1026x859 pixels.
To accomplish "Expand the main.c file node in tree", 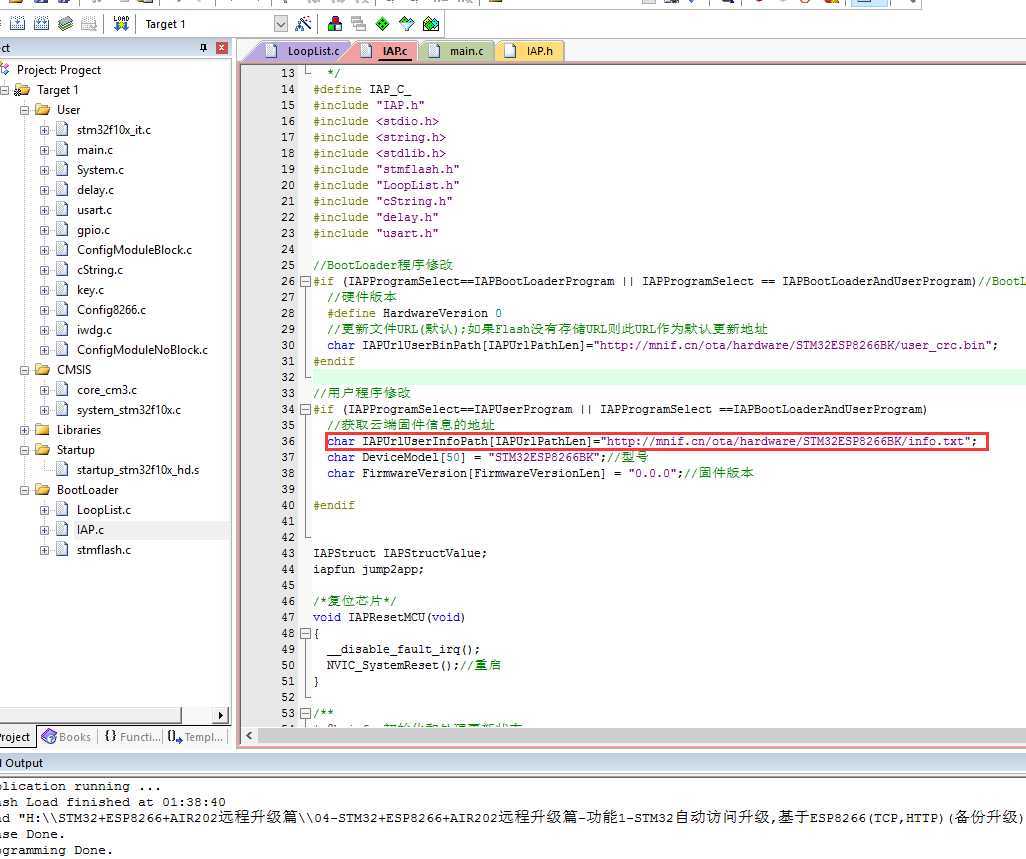I will point(44,150).
